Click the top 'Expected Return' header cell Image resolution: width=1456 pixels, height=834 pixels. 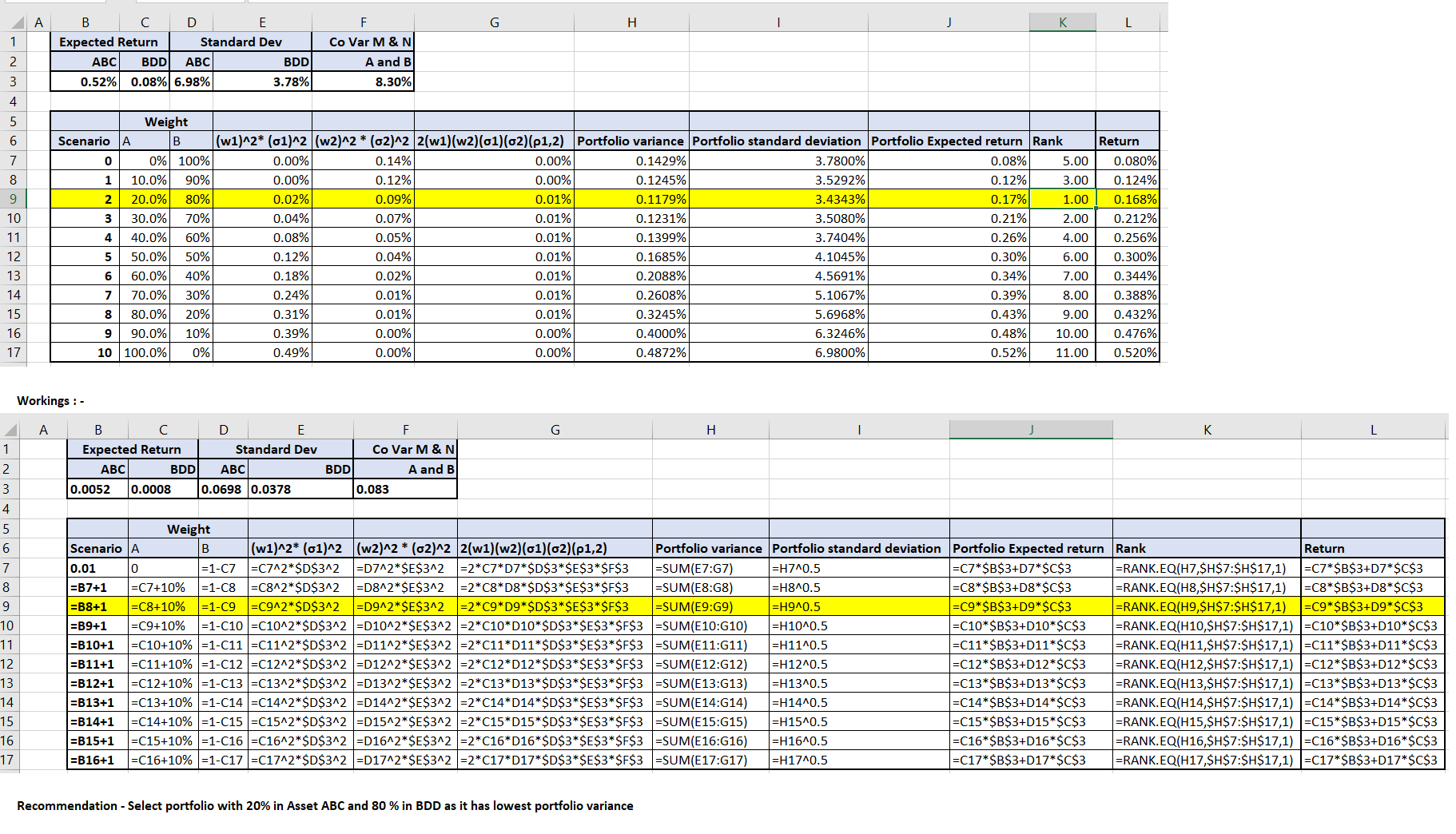point(109,42)
